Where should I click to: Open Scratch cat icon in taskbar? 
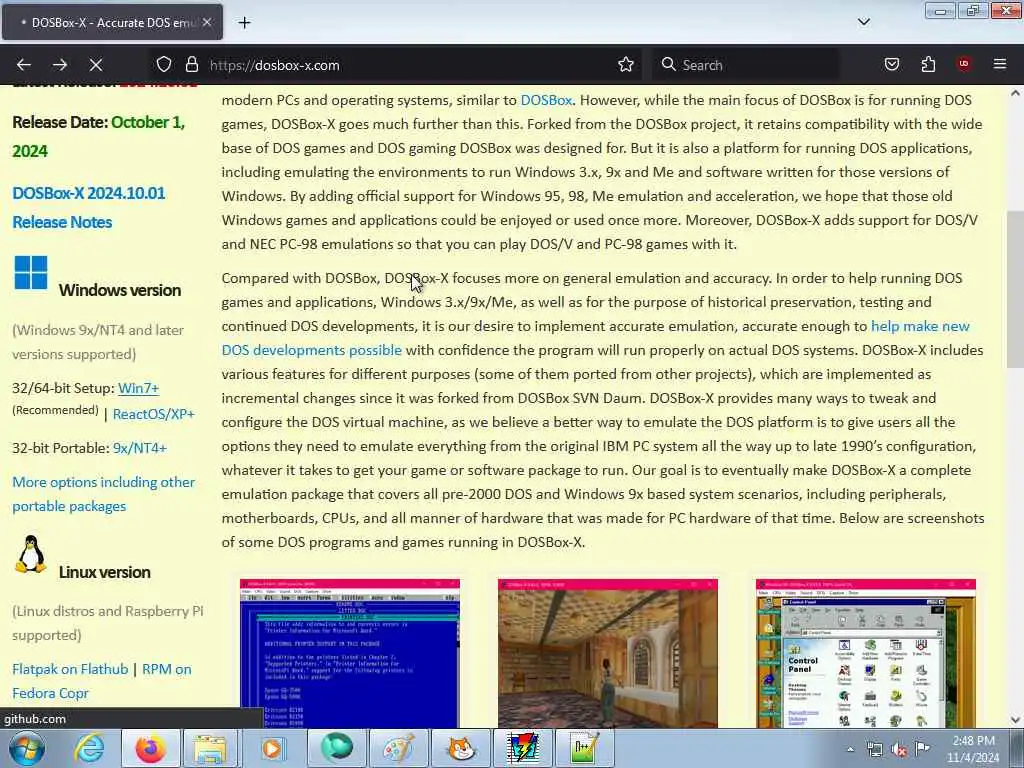click(x=460, y=748)
